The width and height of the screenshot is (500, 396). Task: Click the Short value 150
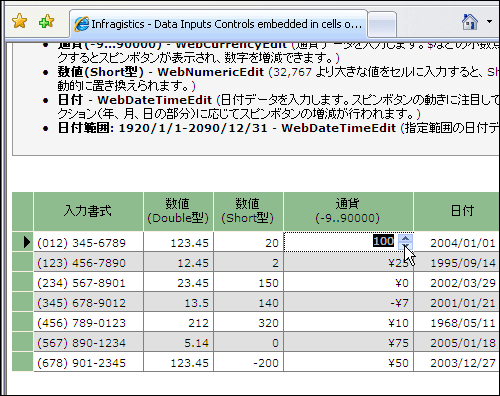(248, 282)
